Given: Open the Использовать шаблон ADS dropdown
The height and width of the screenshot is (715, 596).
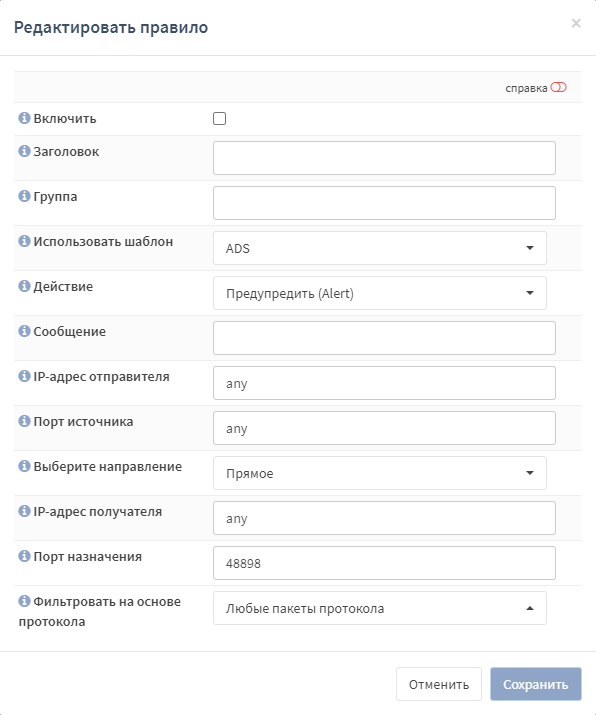Looking at the screenshot, I should coord(379,248).
